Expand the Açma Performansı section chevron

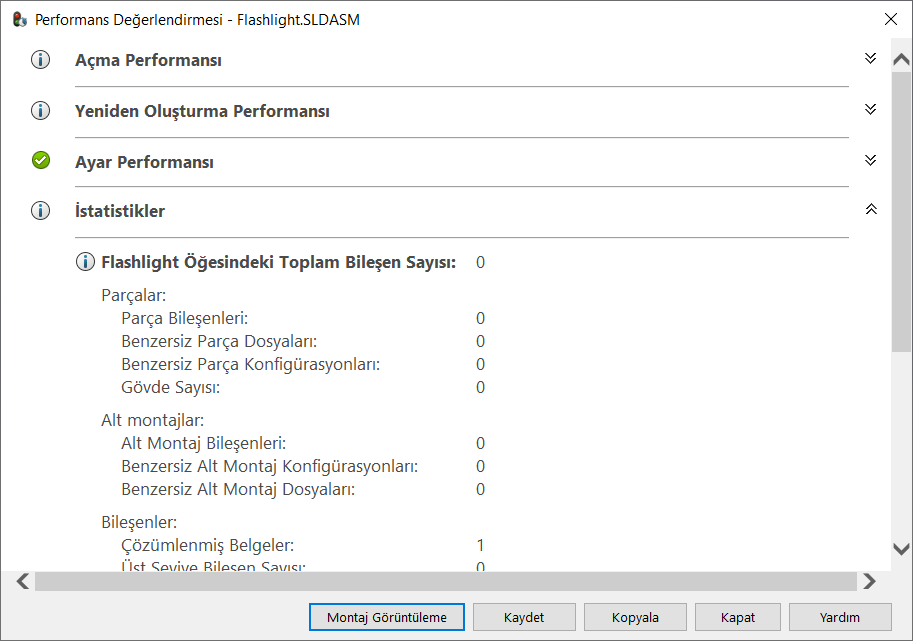(x=870, y=59)
